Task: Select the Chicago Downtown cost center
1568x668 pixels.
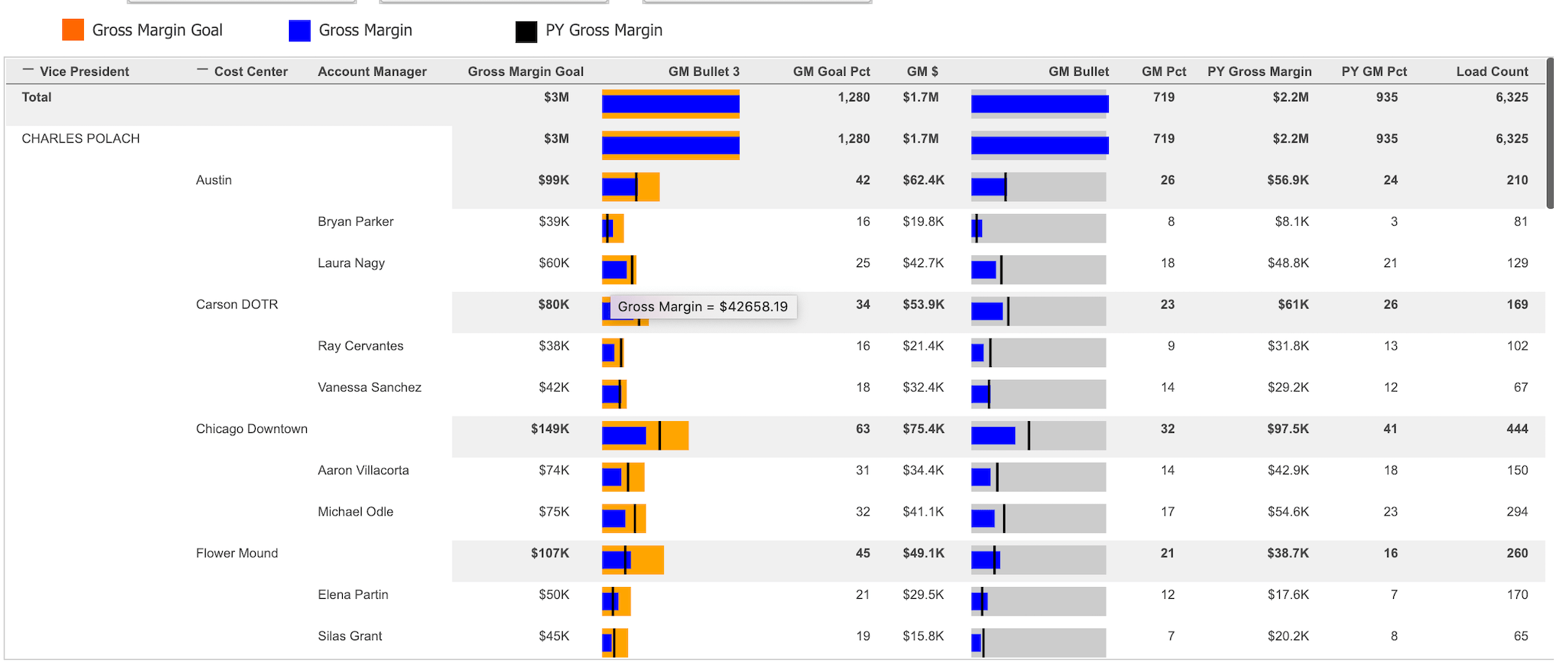Action: [x=251, y=429]
